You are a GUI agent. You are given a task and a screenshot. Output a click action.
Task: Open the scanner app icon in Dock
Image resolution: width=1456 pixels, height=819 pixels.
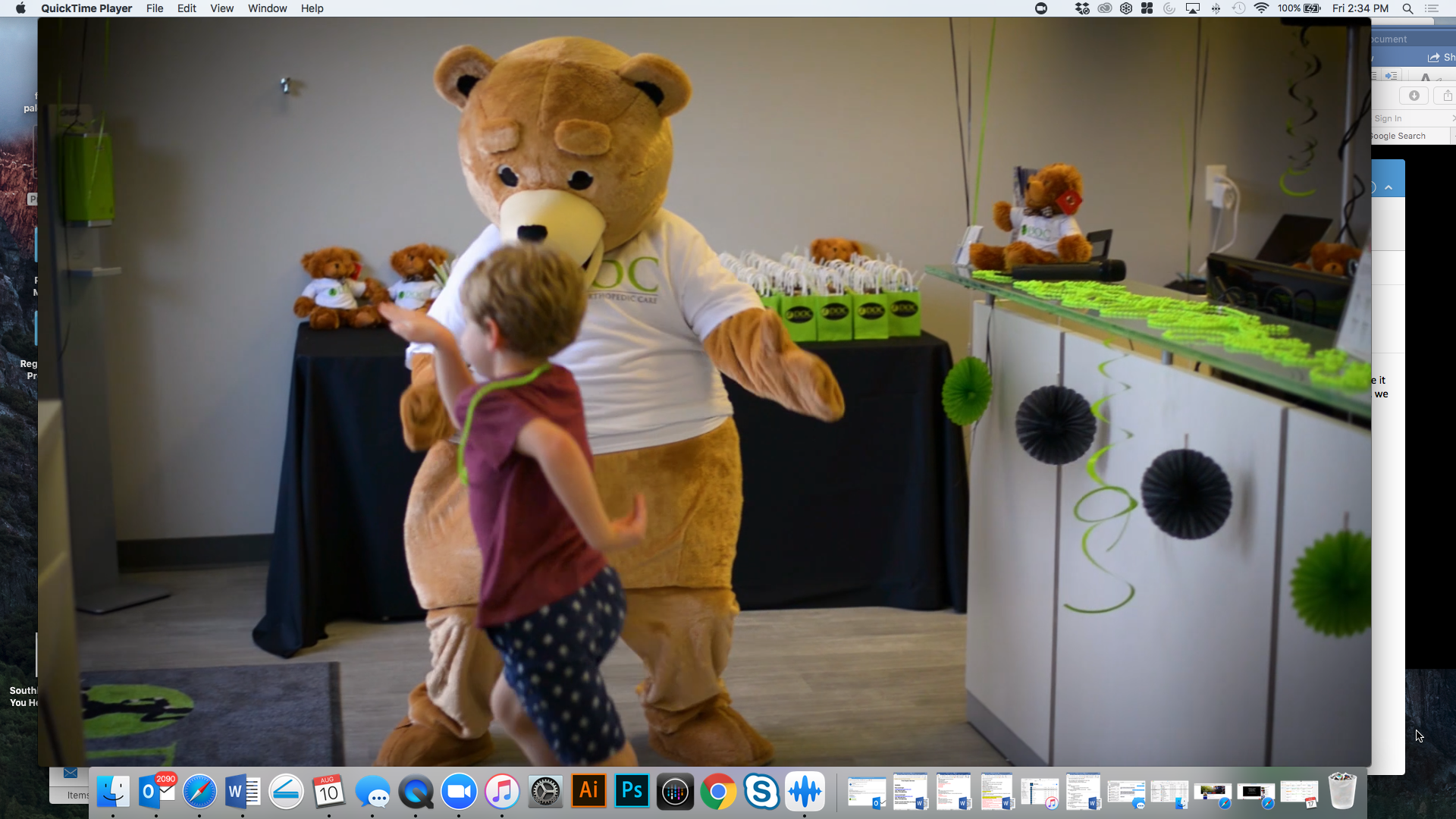coord(286,792)
